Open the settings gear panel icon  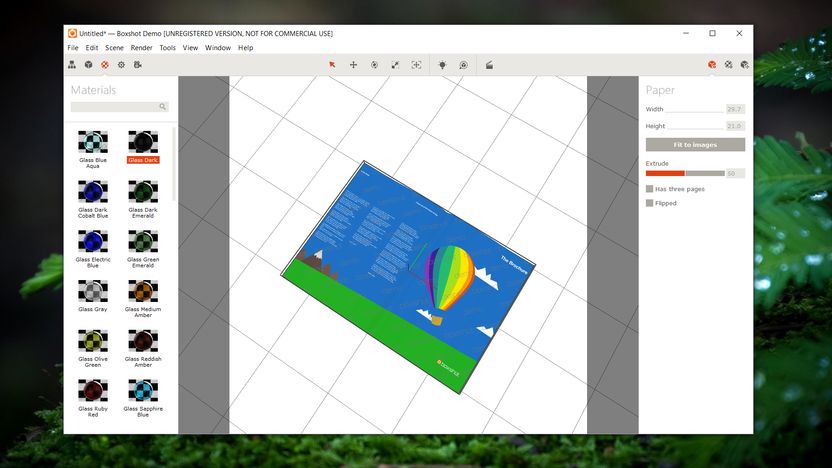(122, 65)
